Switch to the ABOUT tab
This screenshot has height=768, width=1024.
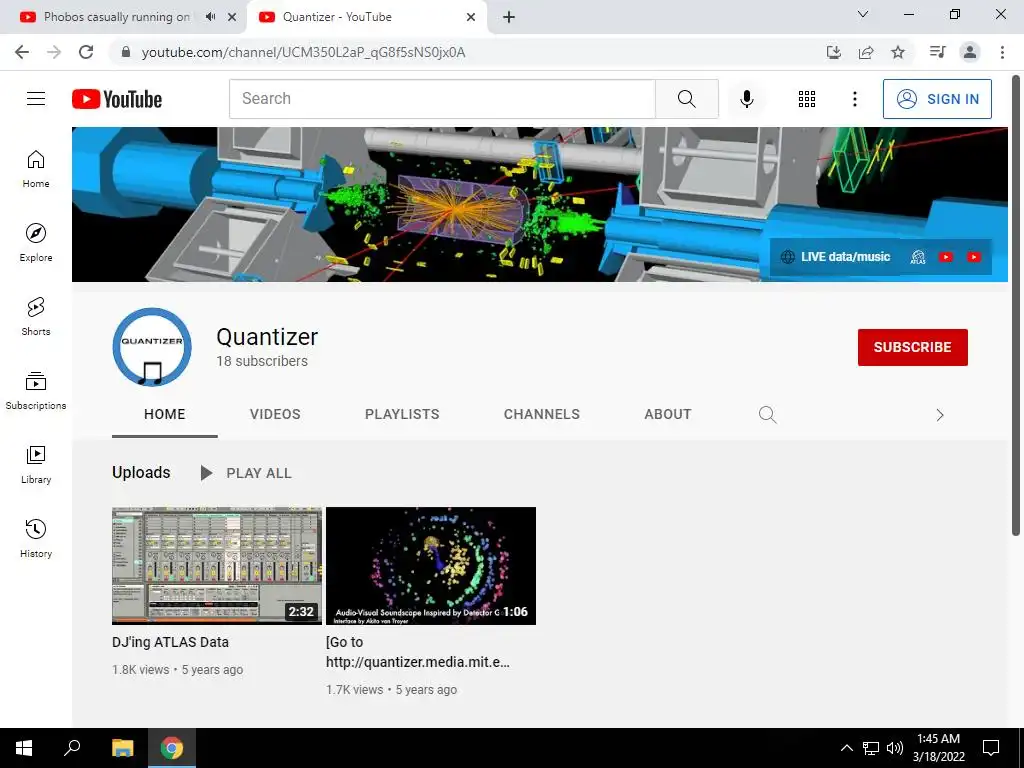667,414
